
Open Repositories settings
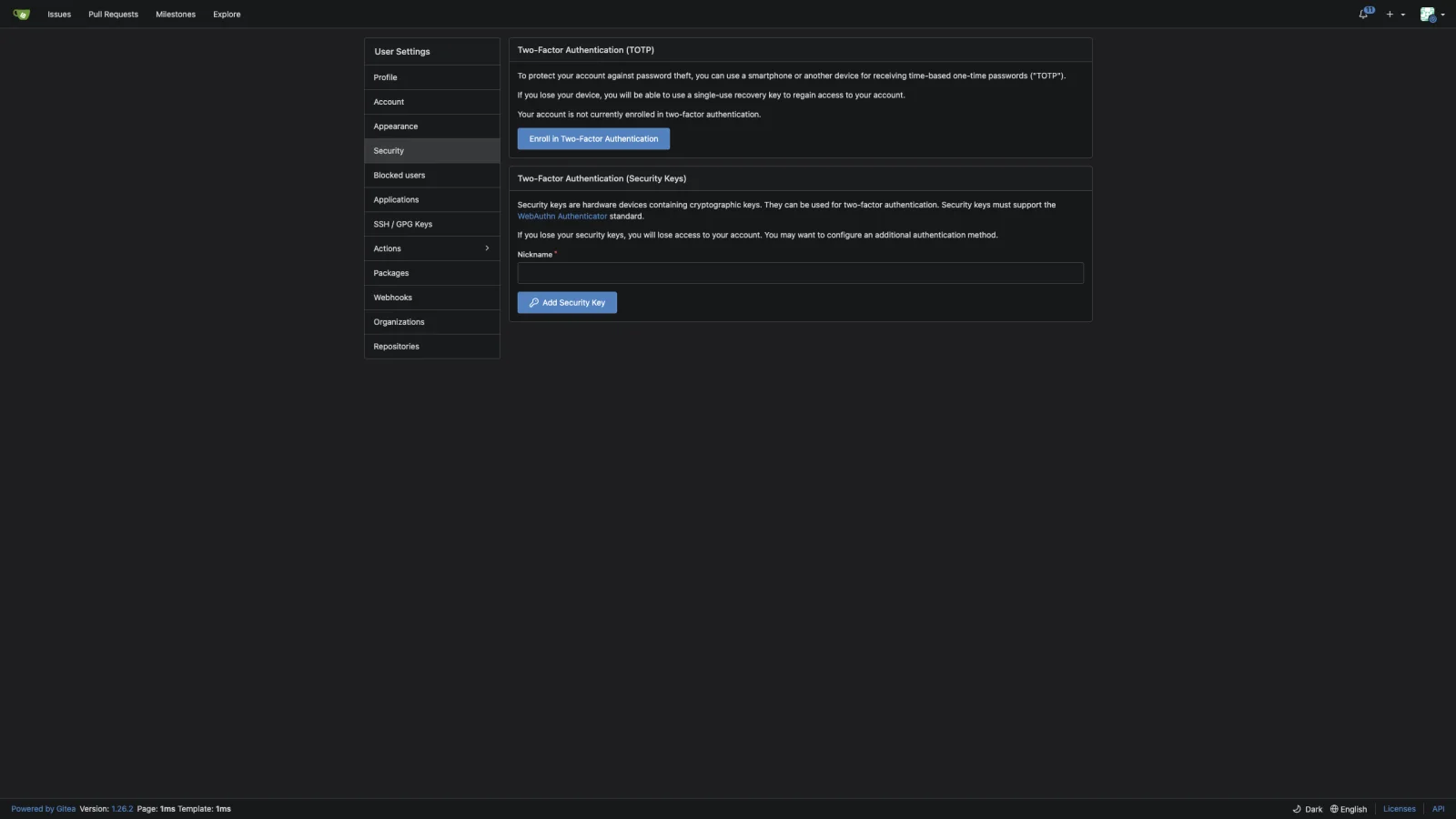(432, 347)
